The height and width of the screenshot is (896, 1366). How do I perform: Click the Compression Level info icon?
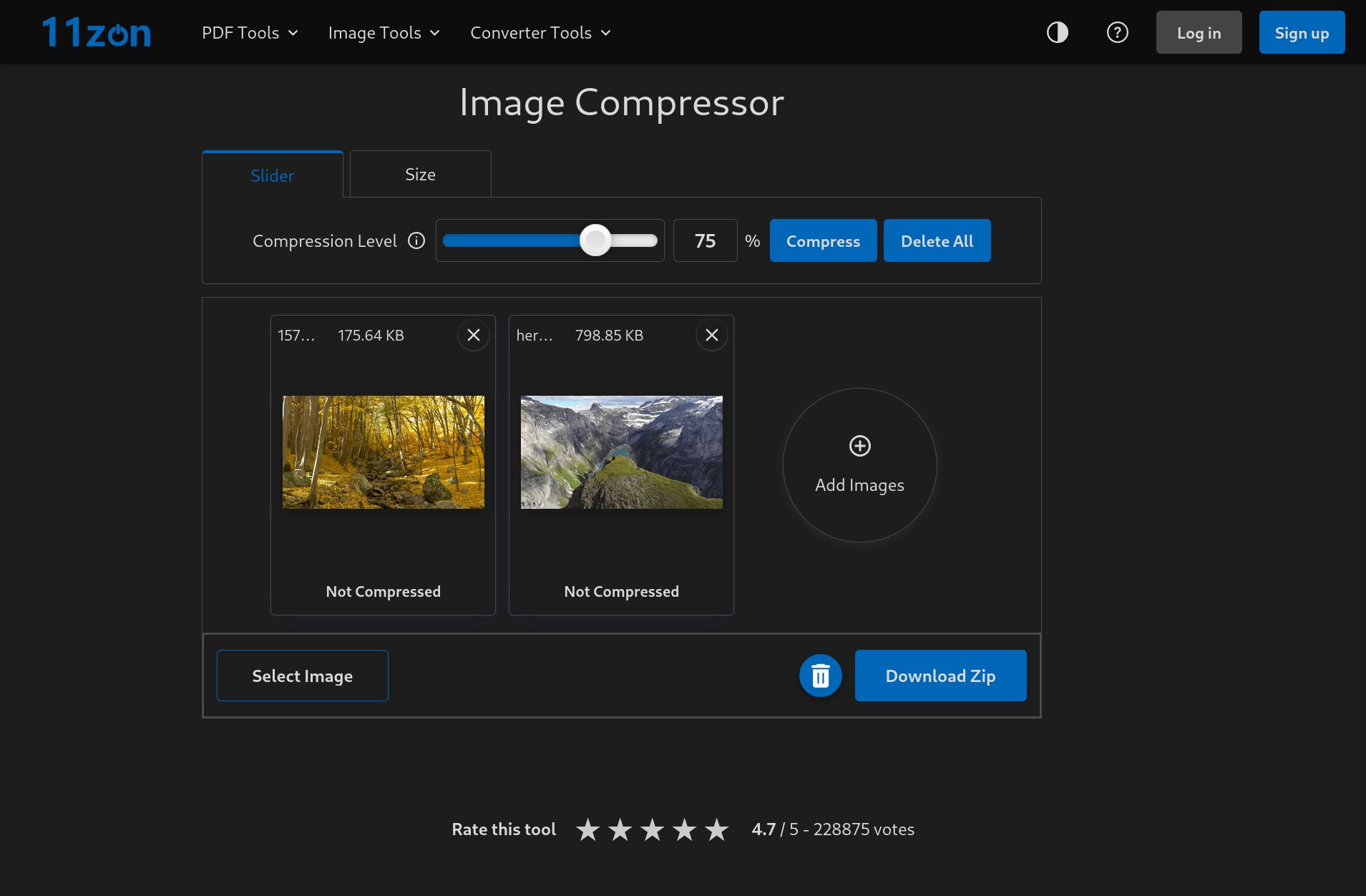click(x=416, y=241)
